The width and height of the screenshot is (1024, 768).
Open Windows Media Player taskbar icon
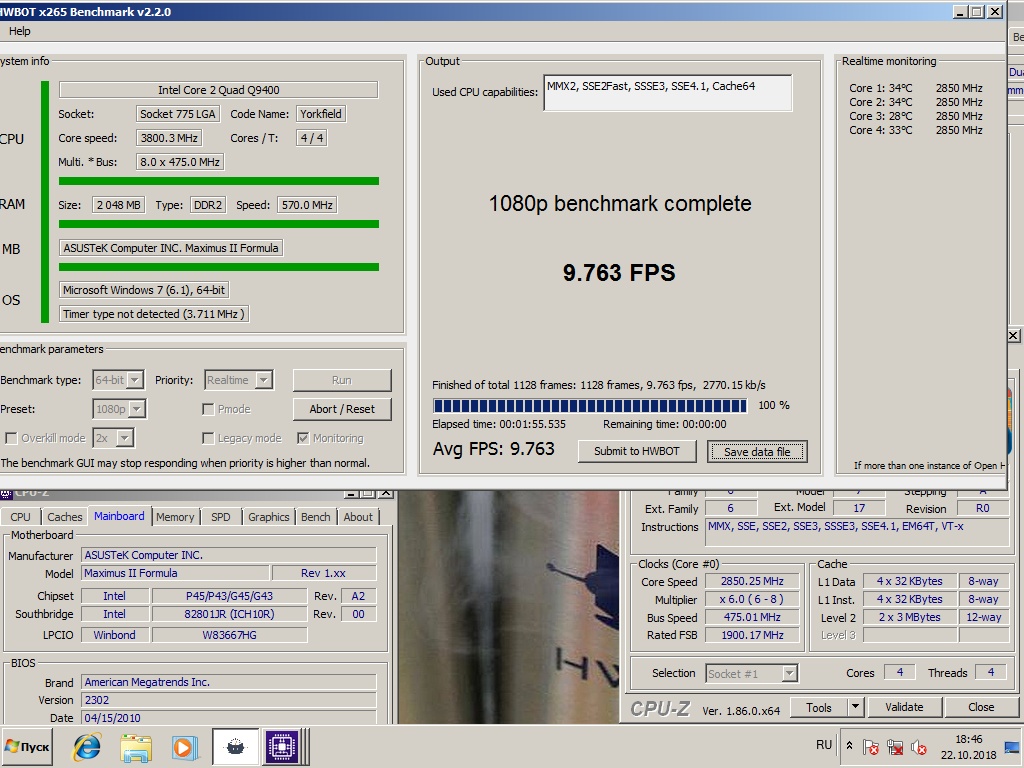pyautogui.click(x=184, y=747)
